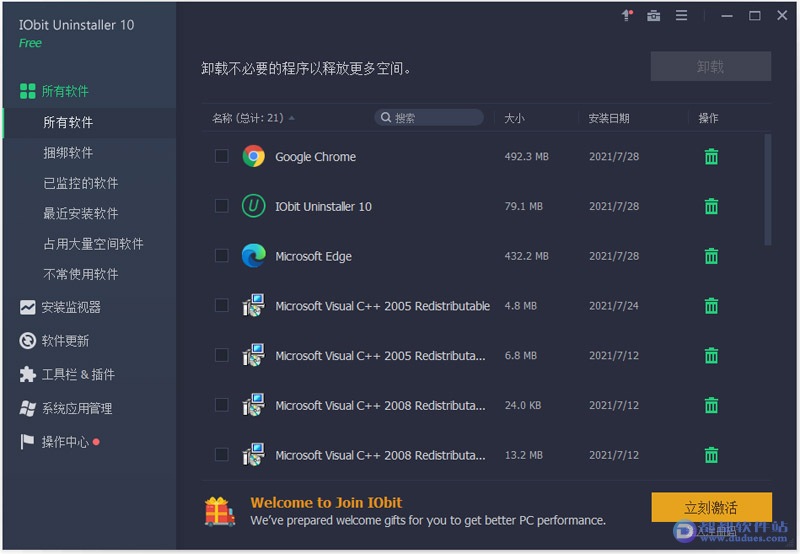The height and width of the screenshot is (554, 800).
Task: Click the 2021/7/24 install date
Action: point(614,306)
